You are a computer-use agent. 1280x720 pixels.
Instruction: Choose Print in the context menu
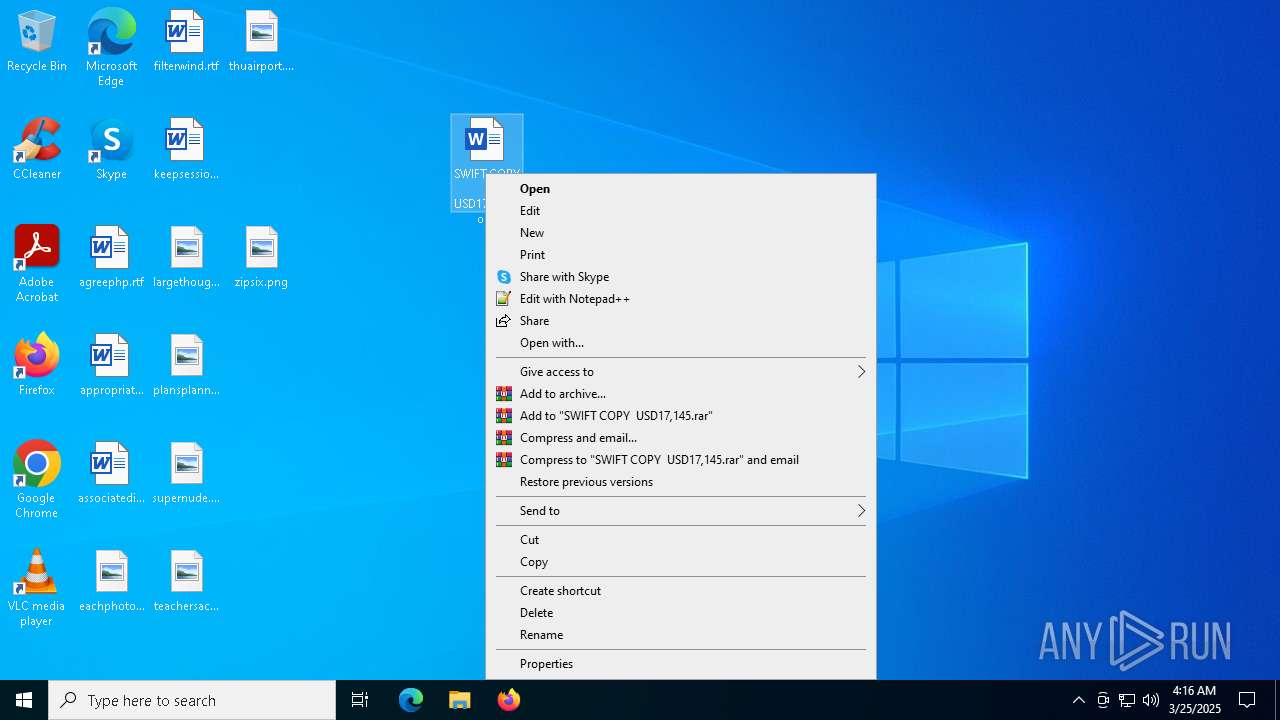[x=681, y=255]
